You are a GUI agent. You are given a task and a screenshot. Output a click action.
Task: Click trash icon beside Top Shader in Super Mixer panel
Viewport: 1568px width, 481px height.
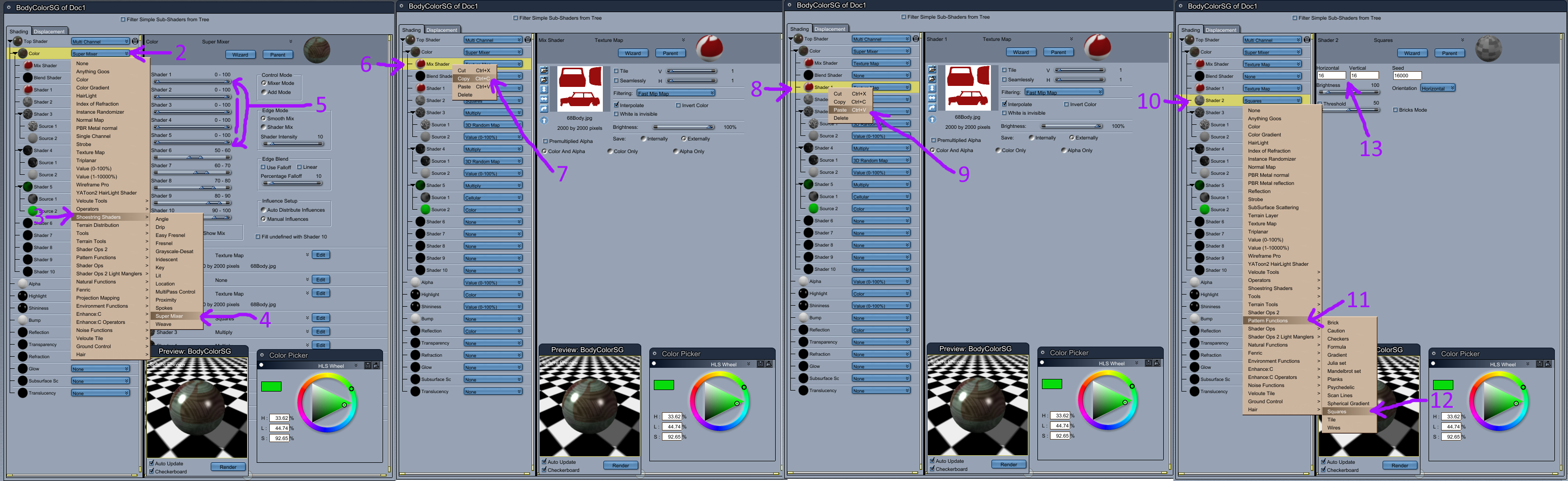[135, 41]
